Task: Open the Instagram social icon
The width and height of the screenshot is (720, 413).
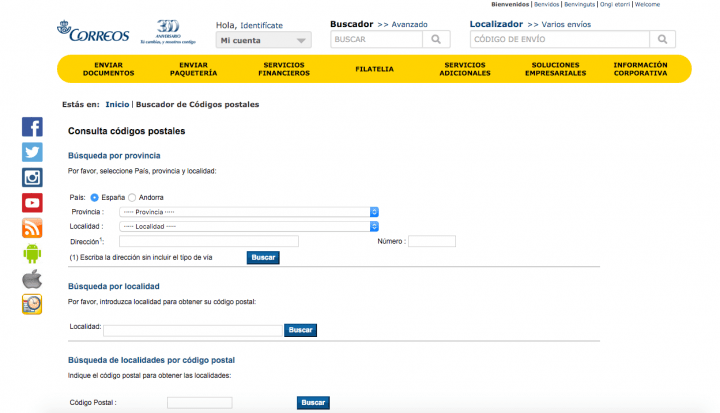Action: click(x=32, y=177)
